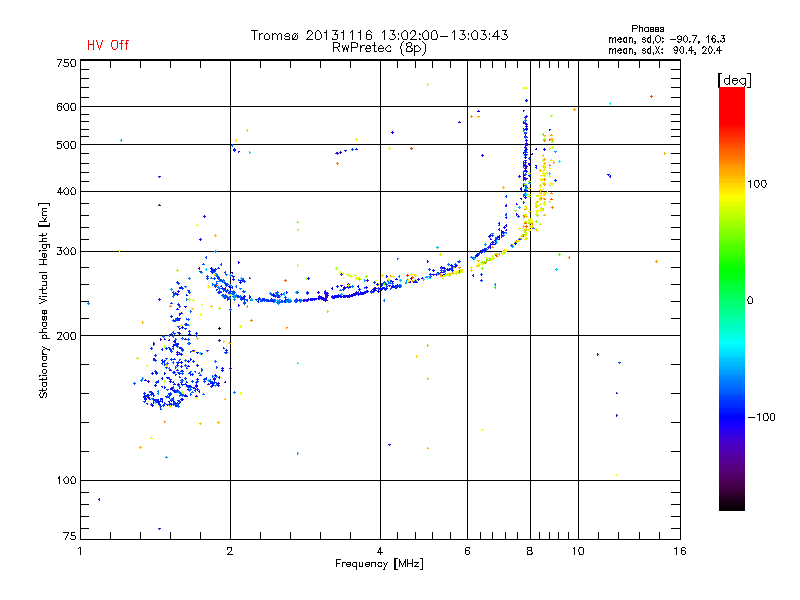The image size is (800, 600).
Task: Click the colorbar "-100" degree label
Action: pyautogui.click(x=761, y=417)
